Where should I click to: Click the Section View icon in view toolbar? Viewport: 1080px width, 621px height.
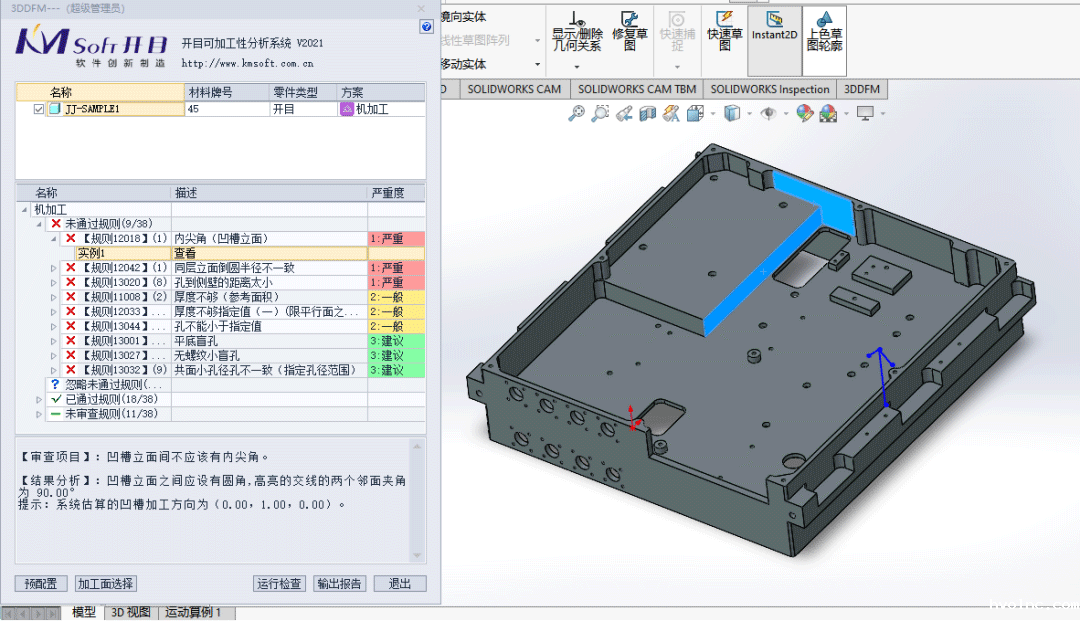pos(648,114)
